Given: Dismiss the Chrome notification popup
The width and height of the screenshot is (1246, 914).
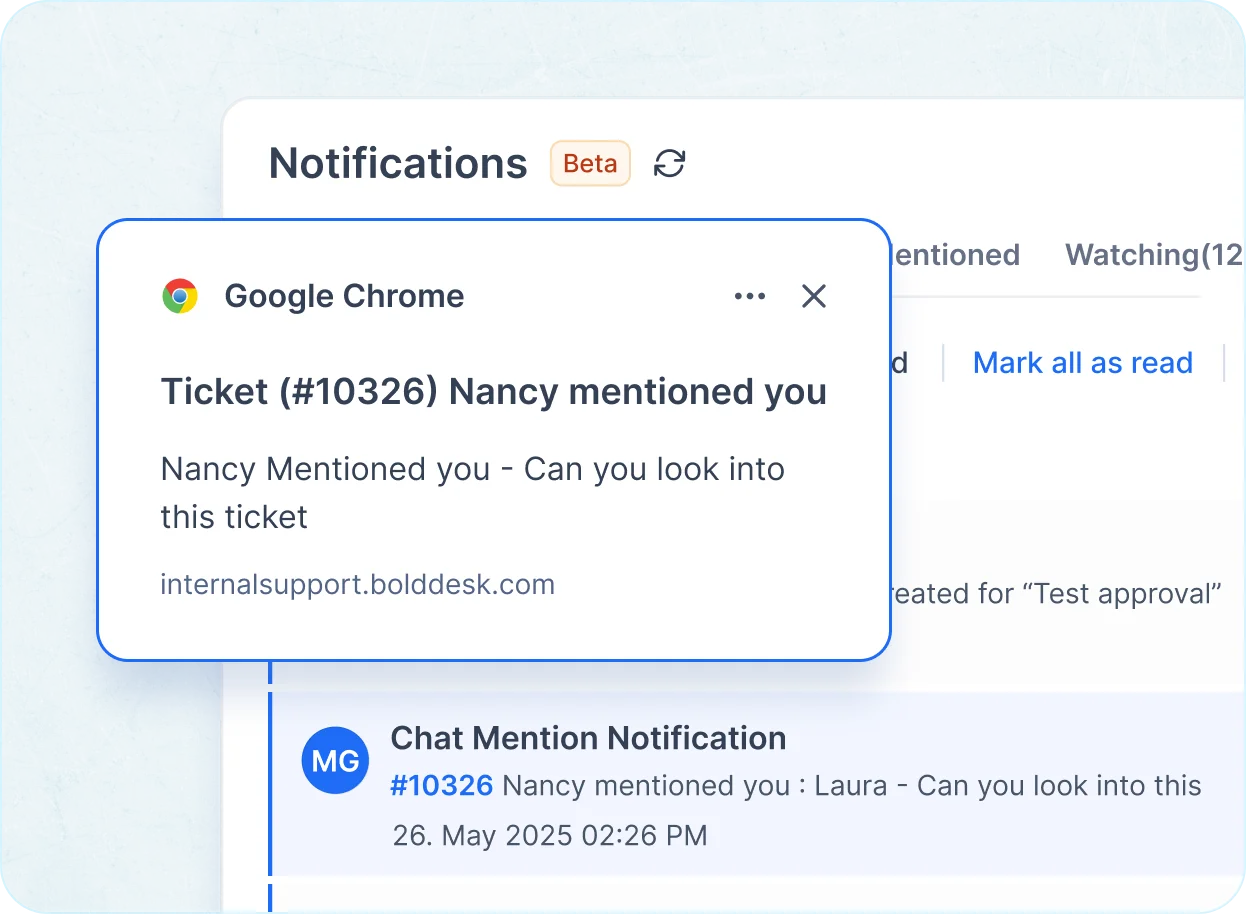Looking at the screenshot, I should point(814,296).
